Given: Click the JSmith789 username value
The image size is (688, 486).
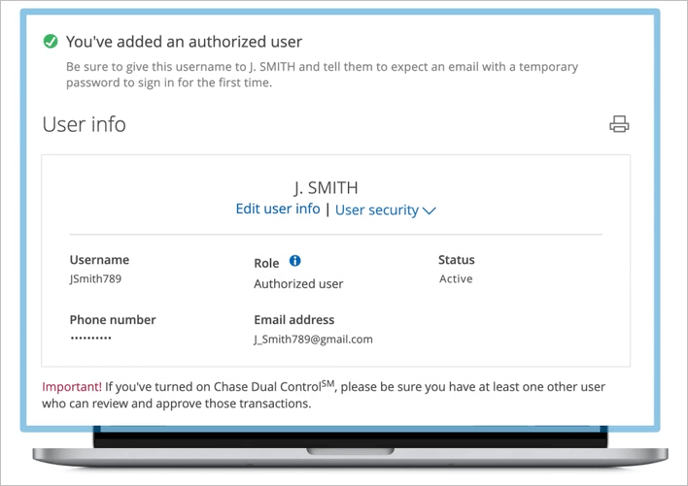Looking at the screenshot, I should coord(95,279).
